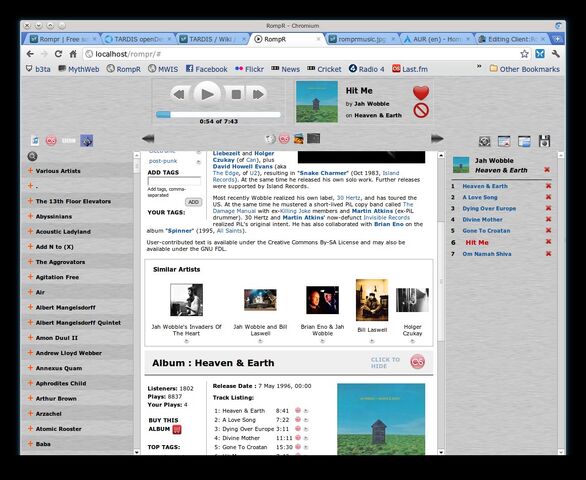Remove Dying Over Europe from playlist
This screenshot has width=586, height=480.
[x=548, y=208]
